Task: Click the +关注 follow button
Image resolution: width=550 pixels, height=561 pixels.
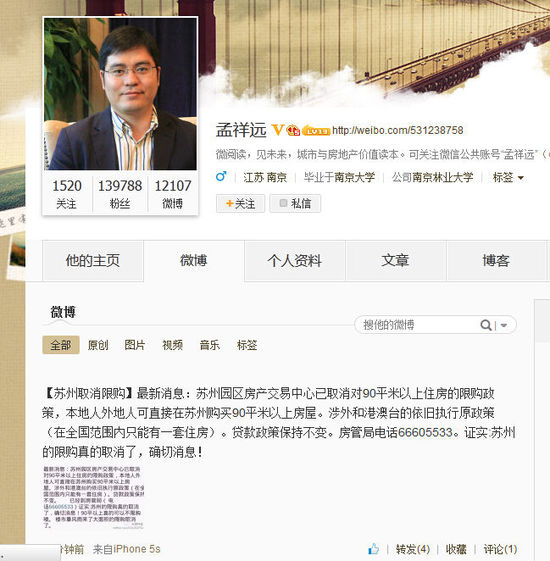Action: click(x=240, y=204)
